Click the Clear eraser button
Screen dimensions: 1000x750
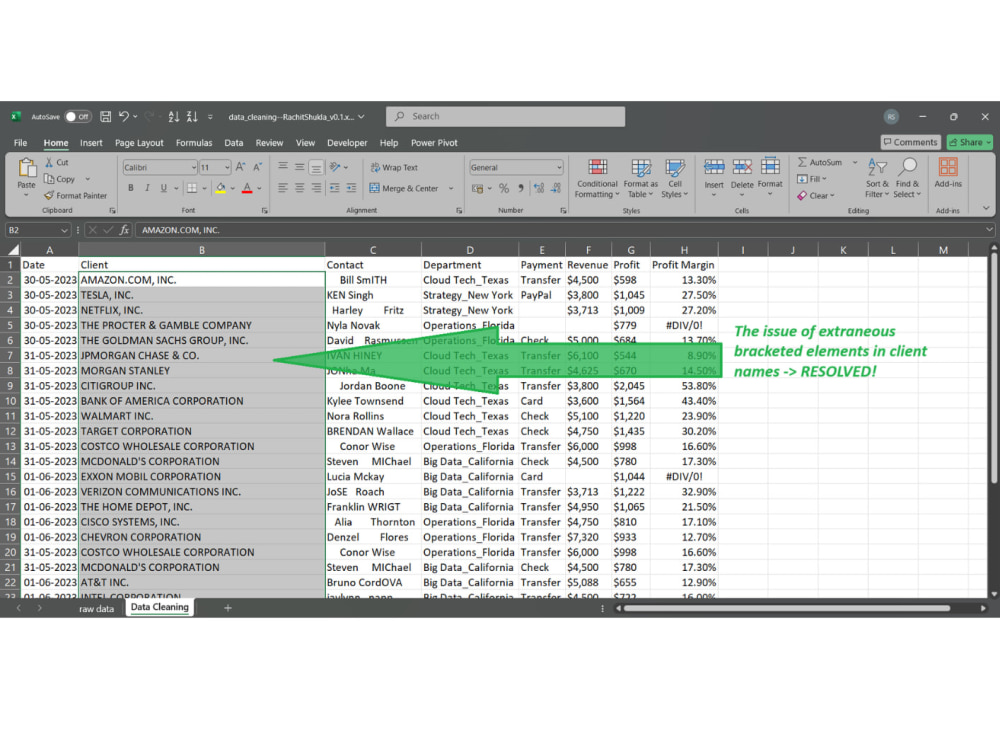click(815, 196)
